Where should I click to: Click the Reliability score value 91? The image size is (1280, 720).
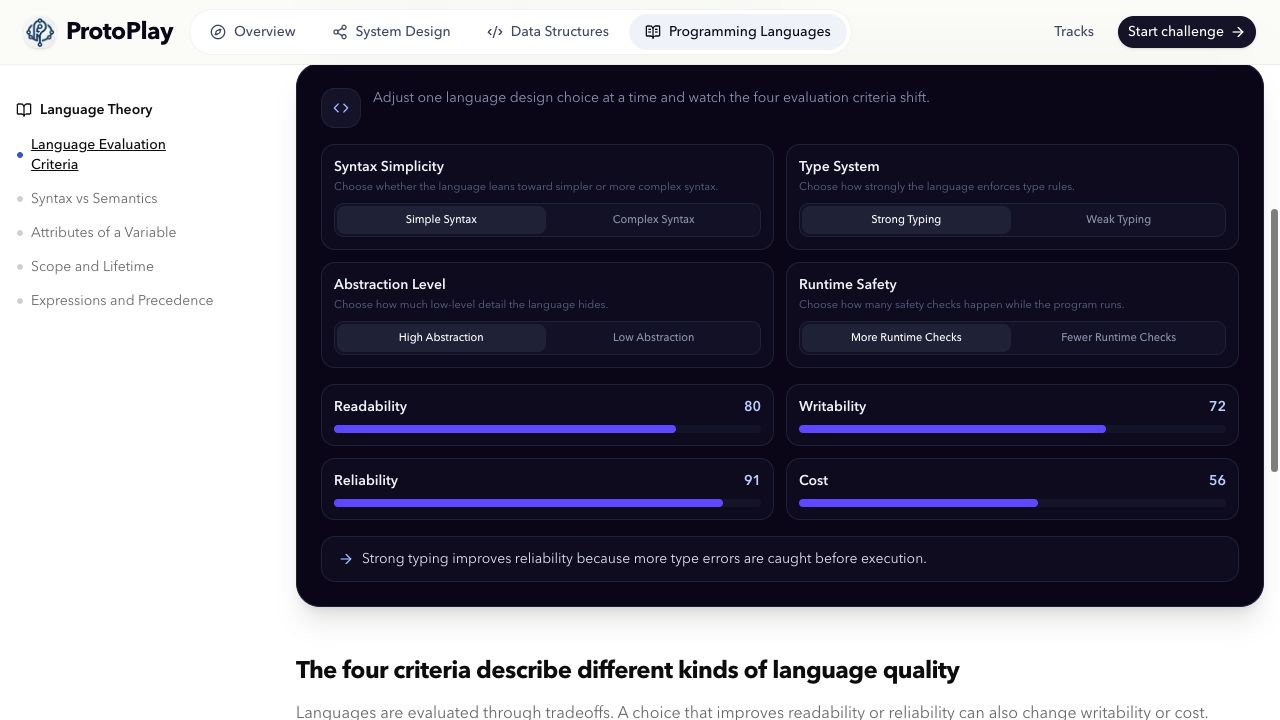[752, 481]
